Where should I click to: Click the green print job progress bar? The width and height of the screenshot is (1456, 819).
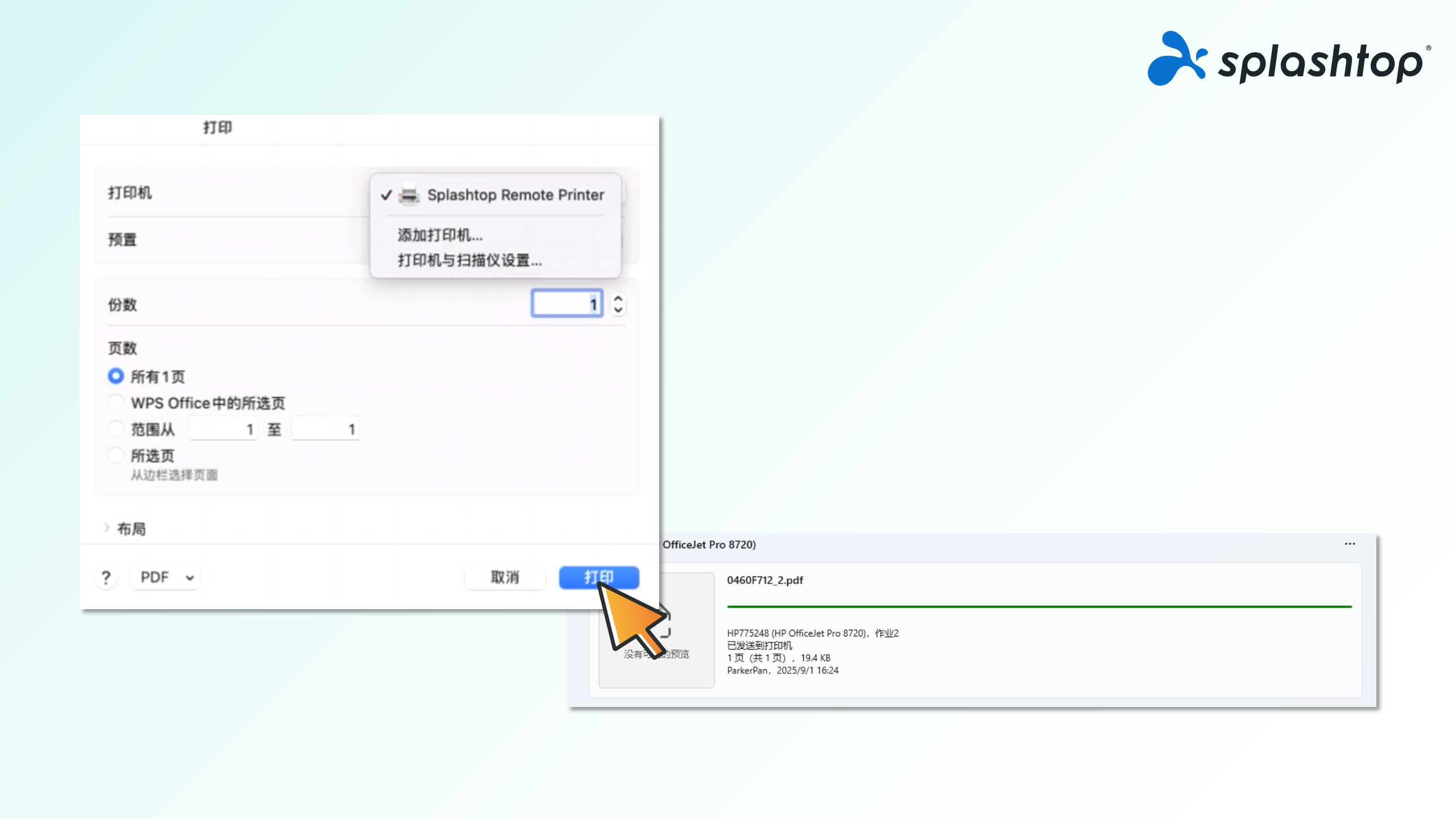coord(1039,607)
